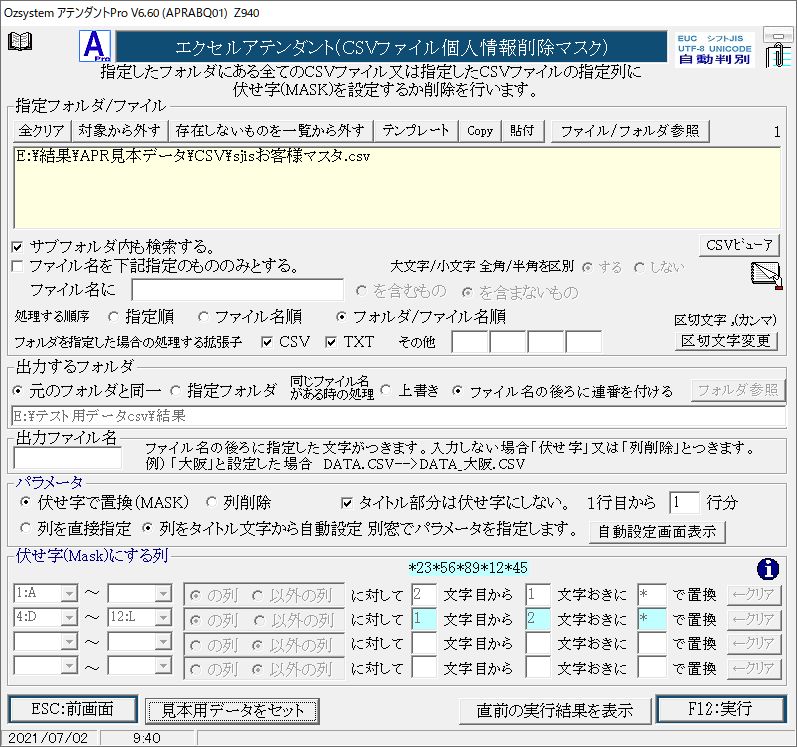Open the テンプレート button
The image size is (797, 747).
pyautogui.click(x=416, y=131)
